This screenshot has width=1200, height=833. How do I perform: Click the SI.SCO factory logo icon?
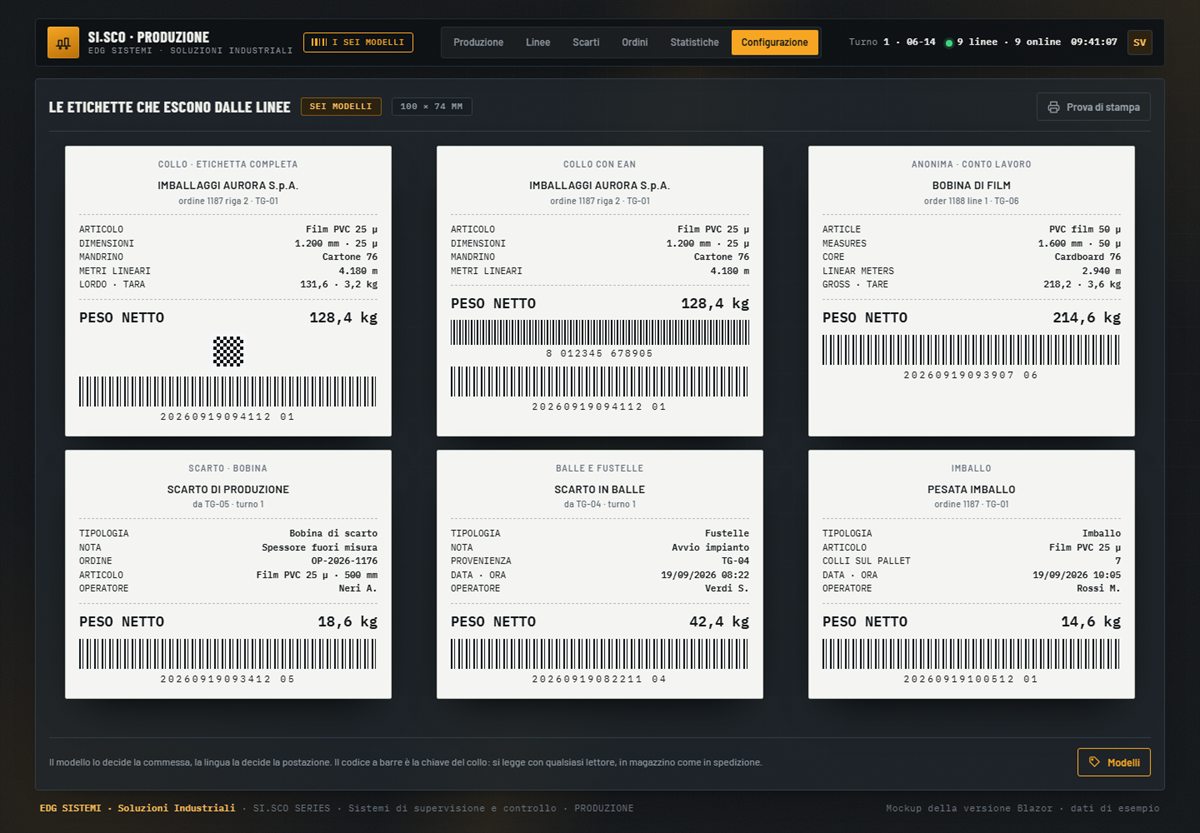pyautogui.click(x=63, y=43)
